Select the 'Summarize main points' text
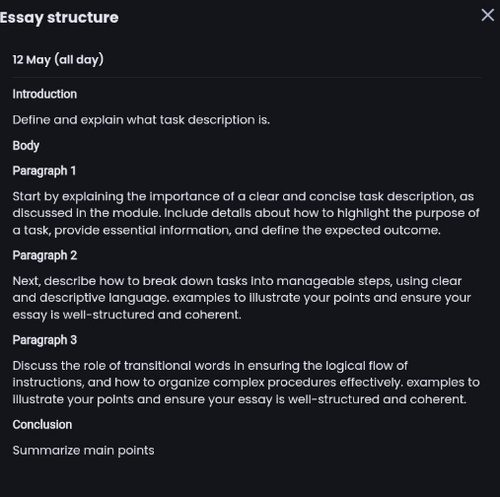Screen dimensions: 500x497 (x=83, y=451)
